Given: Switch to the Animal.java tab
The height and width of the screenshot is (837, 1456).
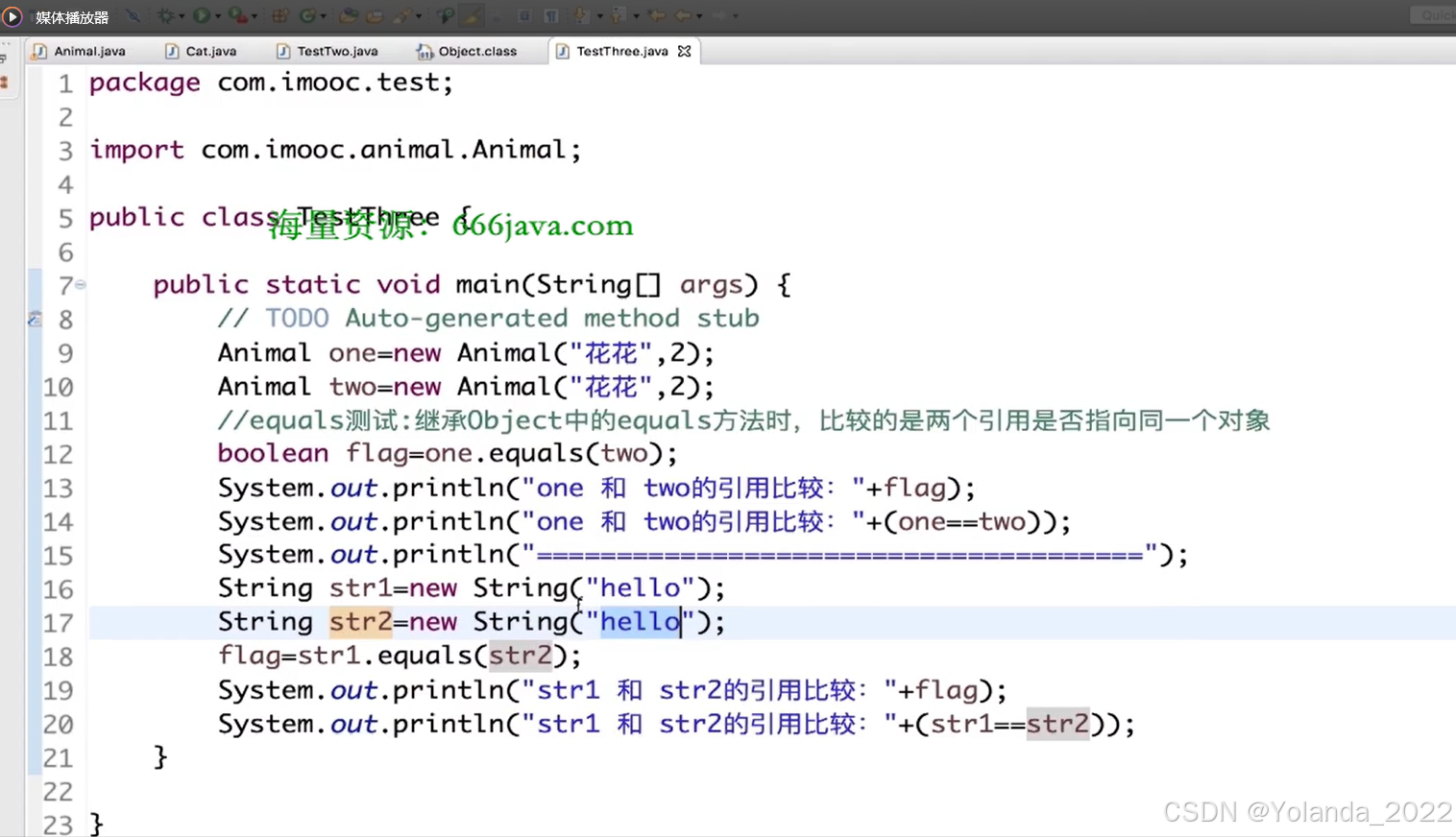Looking at the screenshot, I should tap(79, 51).
